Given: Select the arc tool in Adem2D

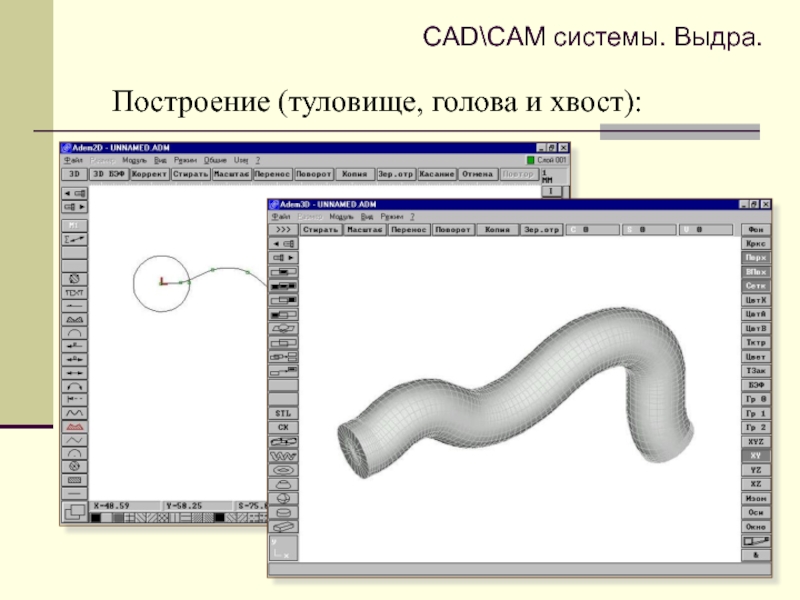Looking at the screenshot, I should pyautogui.click(x=74, y=332).
